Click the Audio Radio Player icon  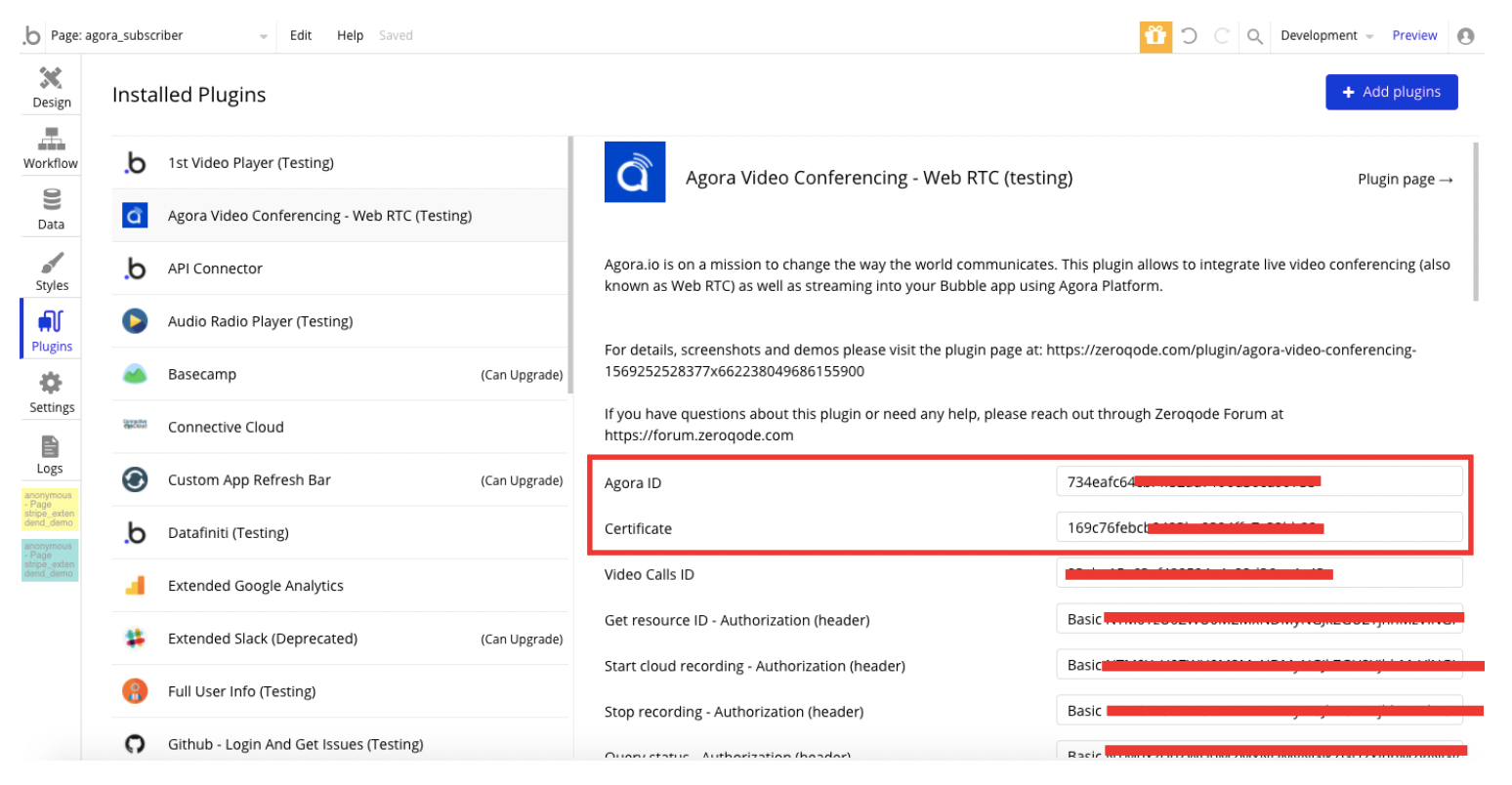pyautogui.click(x=135, y=321)
